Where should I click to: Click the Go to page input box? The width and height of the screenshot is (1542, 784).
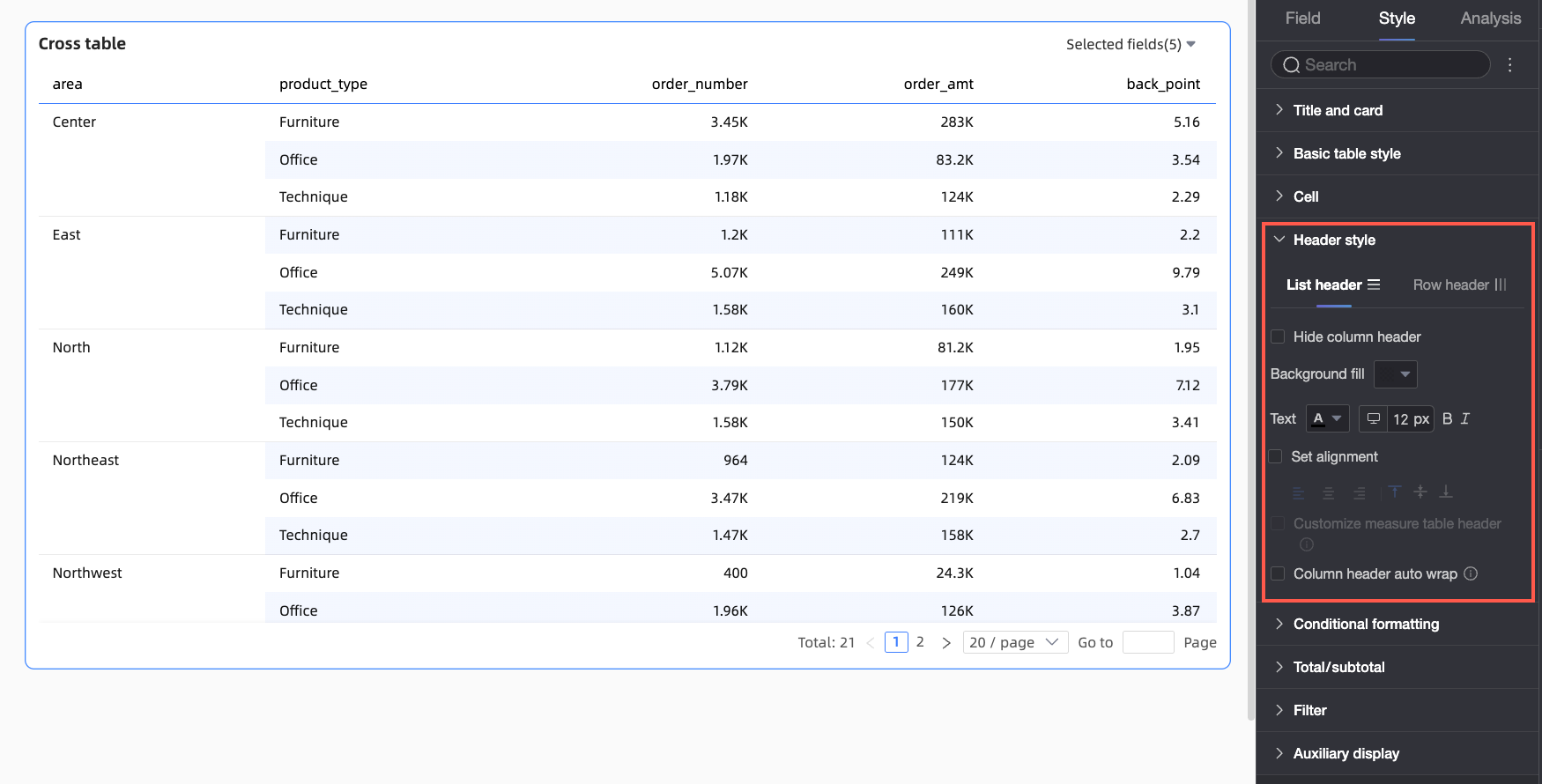pos(1148,642)
